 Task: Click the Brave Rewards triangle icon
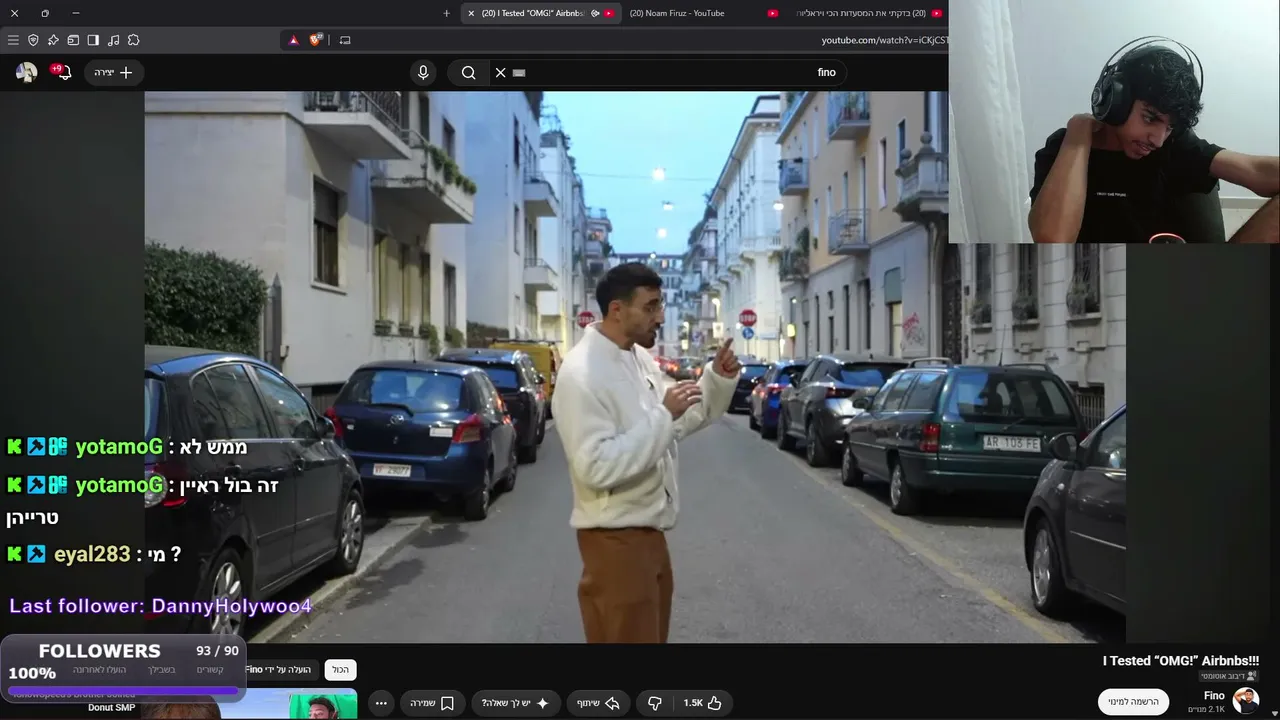294,40
